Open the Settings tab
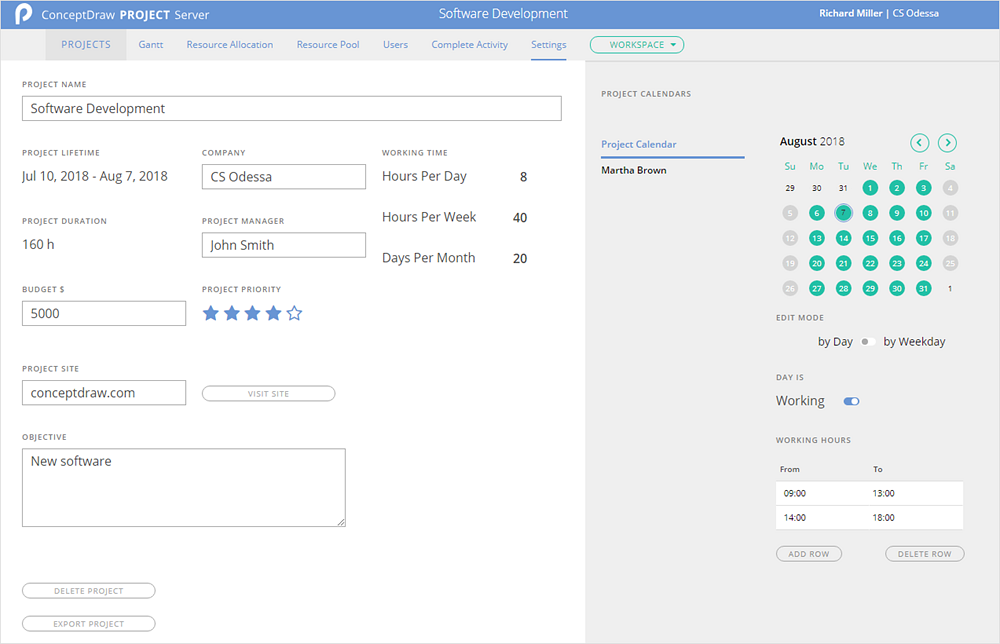The image size is (1000, 644). 548,45
